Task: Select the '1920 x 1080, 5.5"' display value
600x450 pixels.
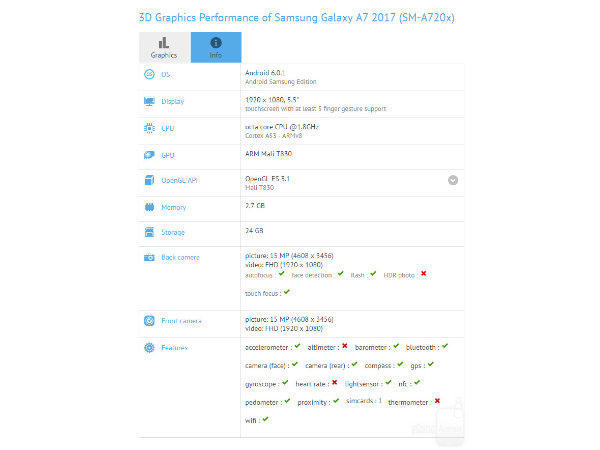Action: tap(272, 99)
